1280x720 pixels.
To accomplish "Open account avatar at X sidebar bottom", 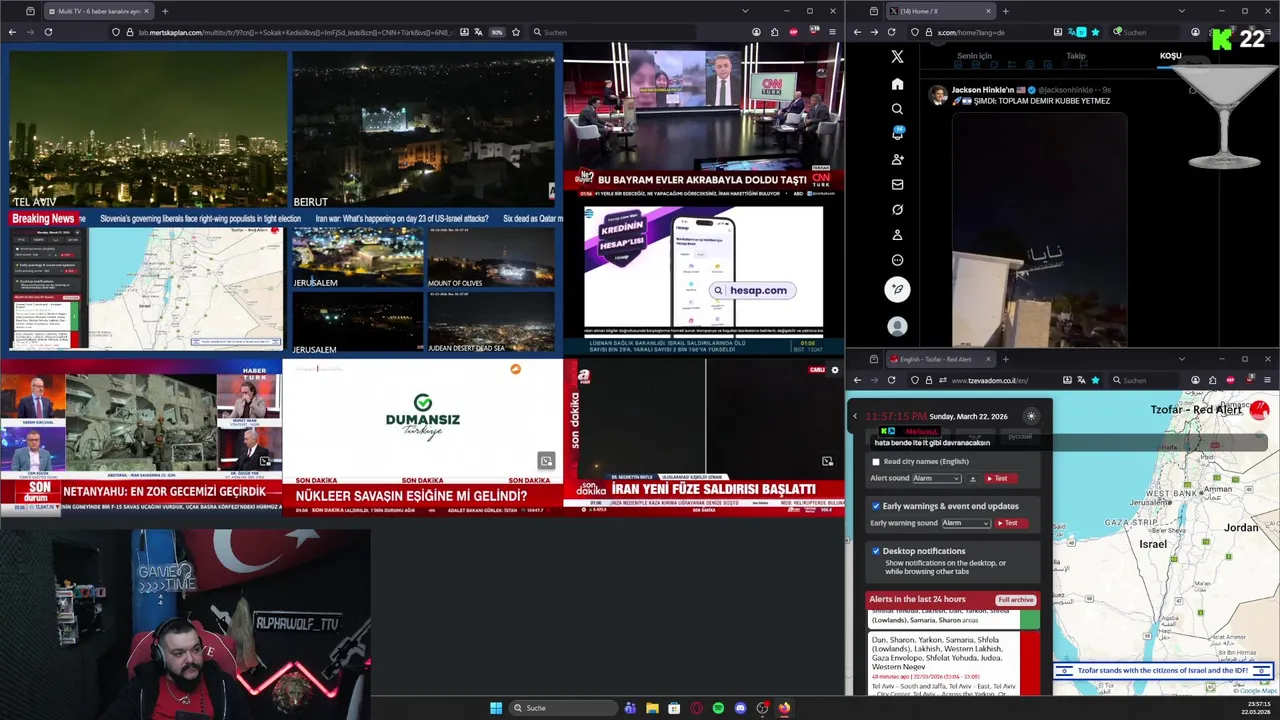I will [x=897, y=326].
